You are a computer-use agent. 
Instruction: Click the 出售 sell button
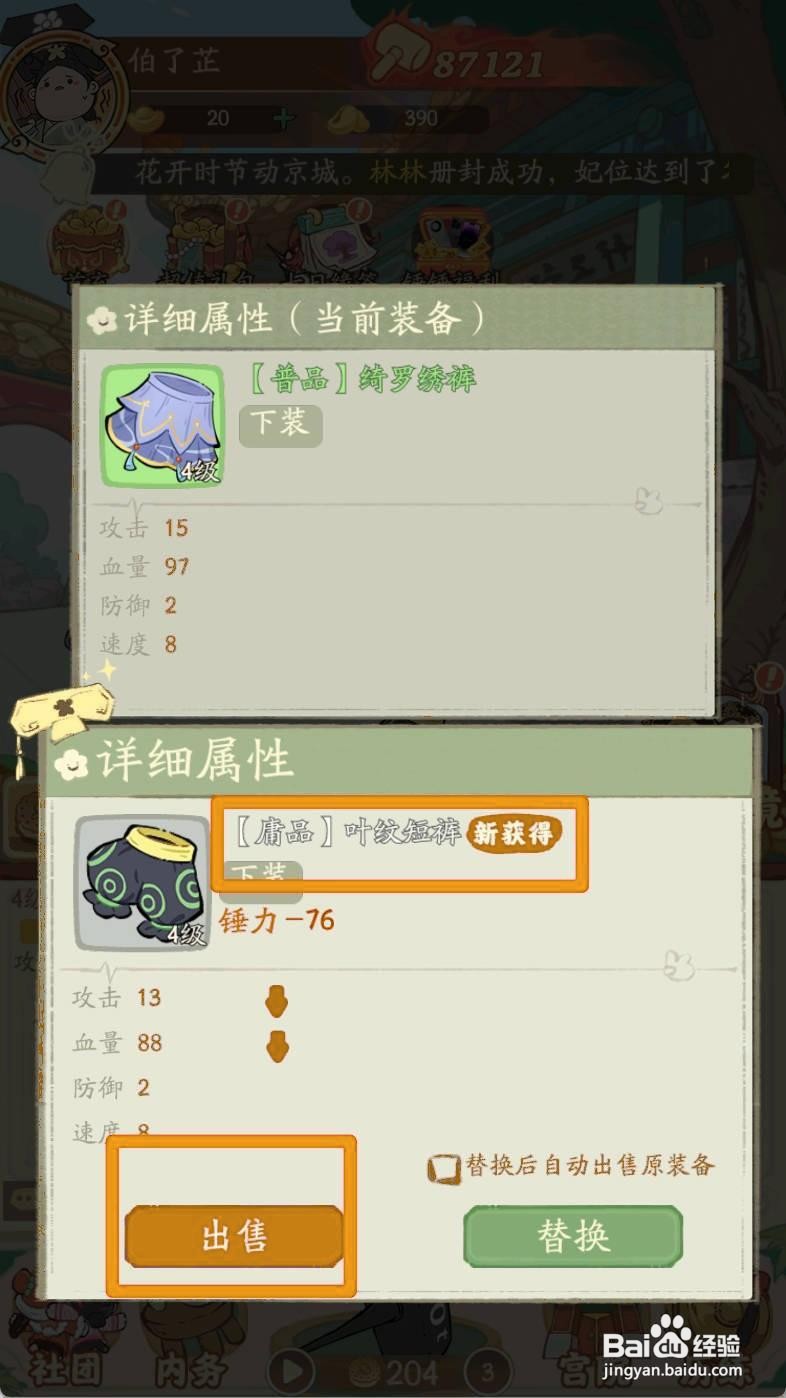pos(234,1237)
